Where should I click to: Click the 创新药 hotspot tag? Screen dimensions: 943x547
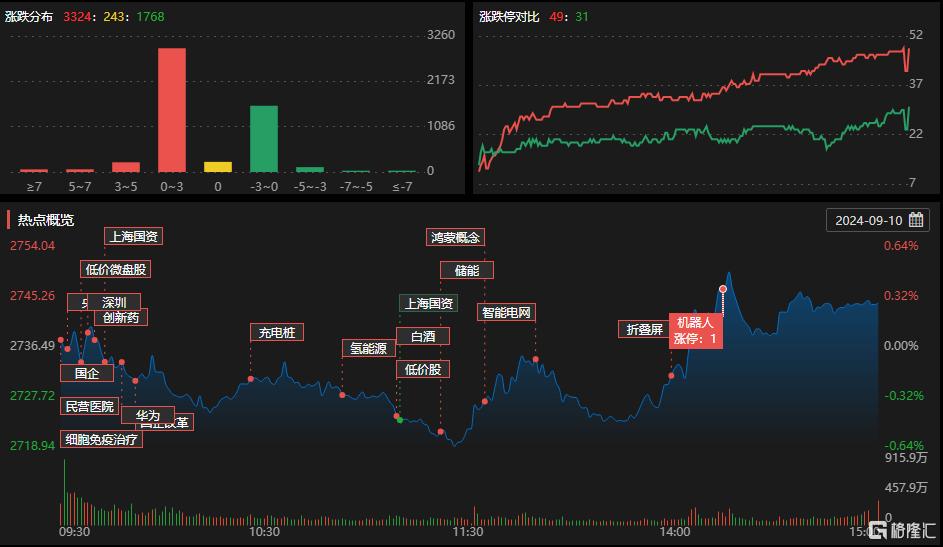121,317
